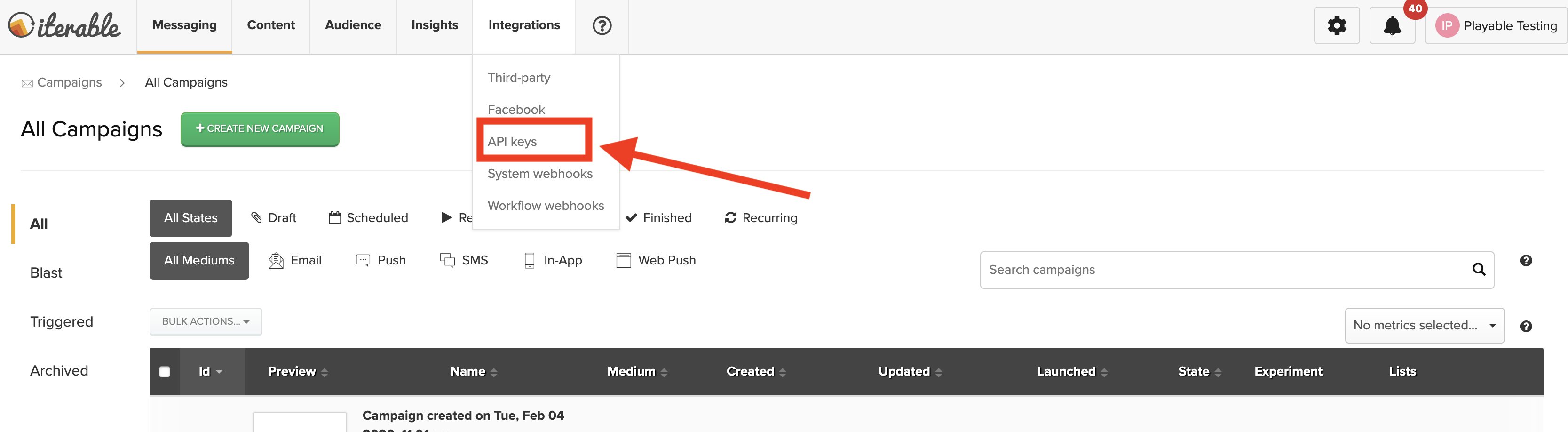Check the select-all checkbox in the table header

pos(164,371)
